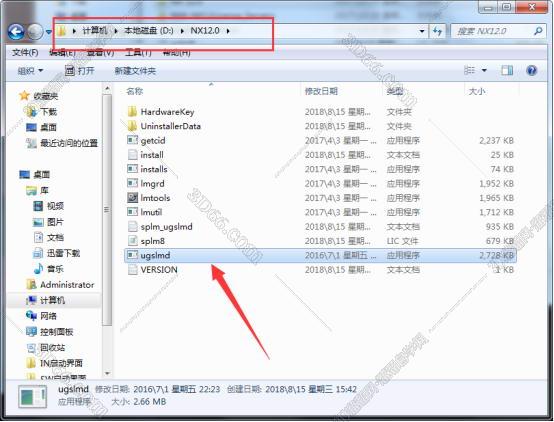Open the 组织 dropdown

(30, 71)
